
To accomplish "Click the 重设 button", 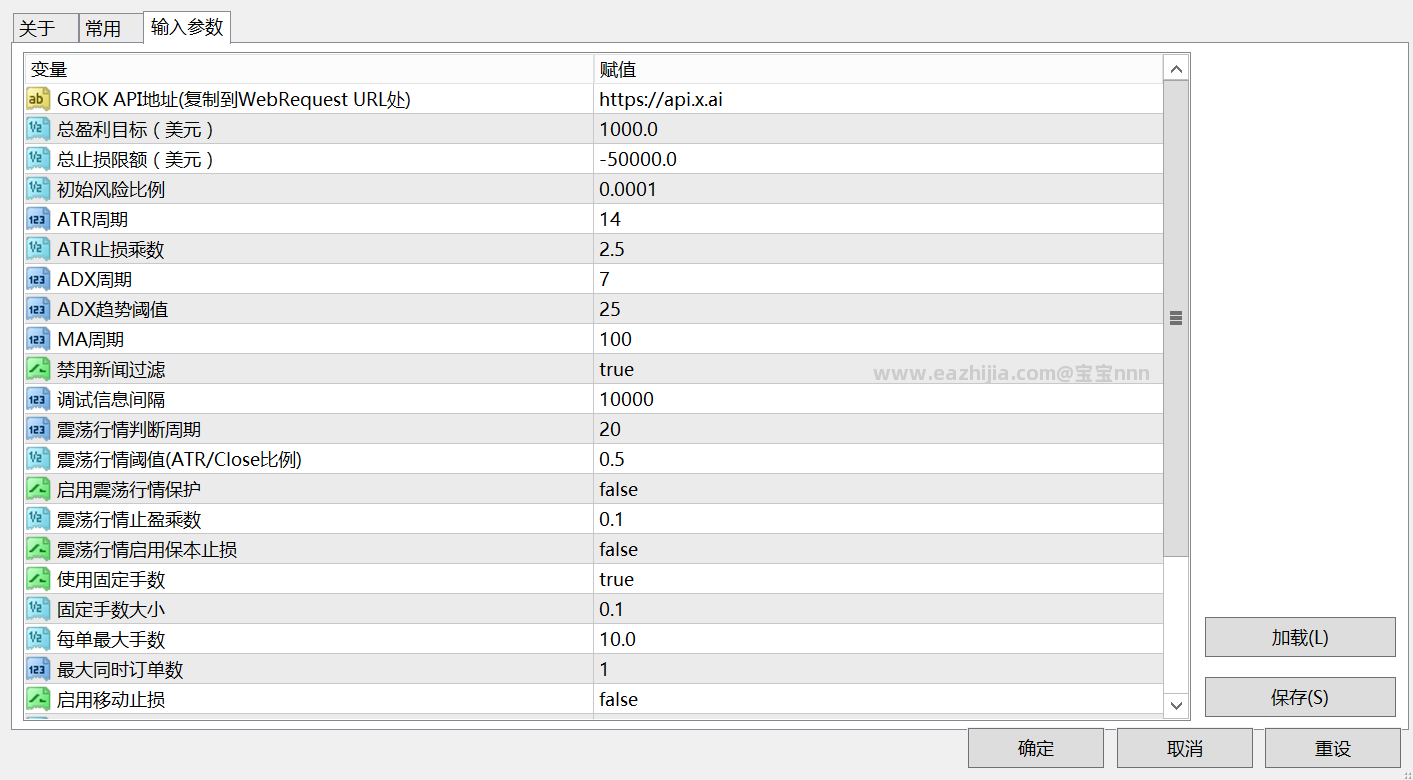I will [x=1333, y=748].
